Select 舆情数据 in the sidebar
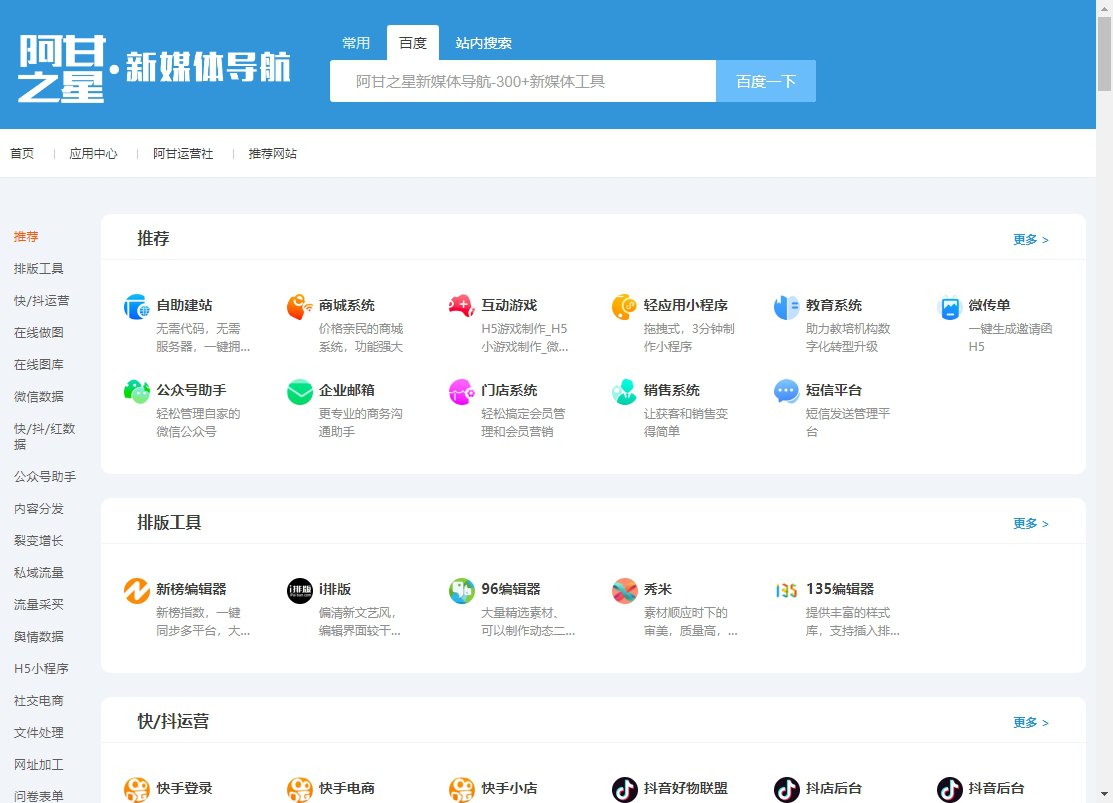This screenshot has width=1113, height=803. click(x=38, y=636)
